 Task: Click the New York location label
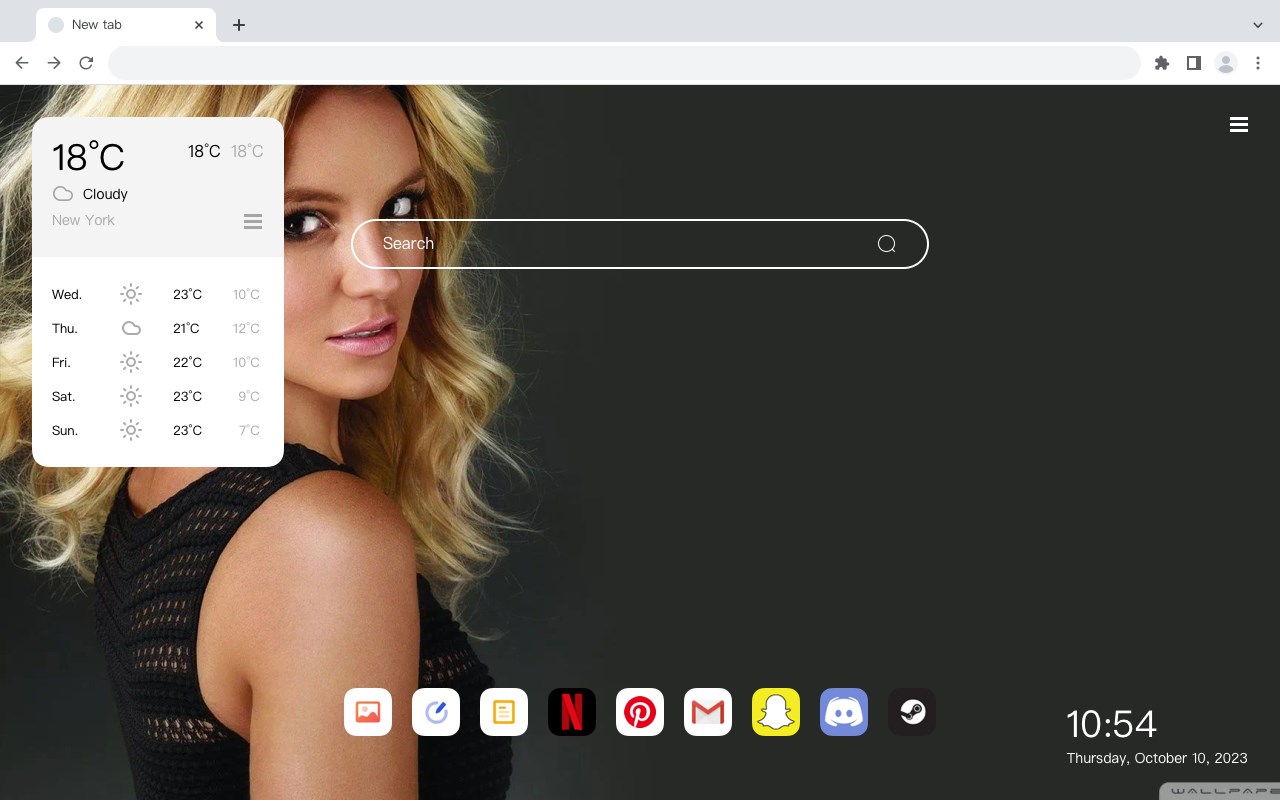(x=83, y=220)
